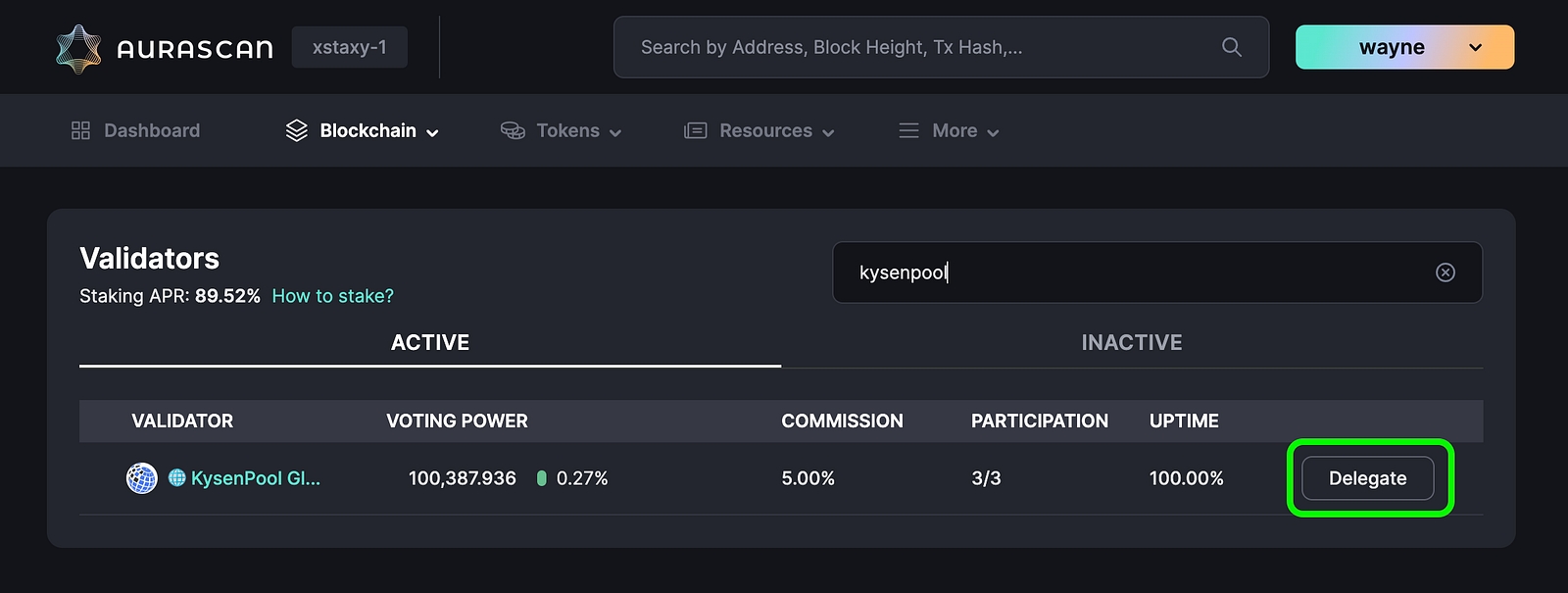Click the Tokens coins icon

[513, 130]
